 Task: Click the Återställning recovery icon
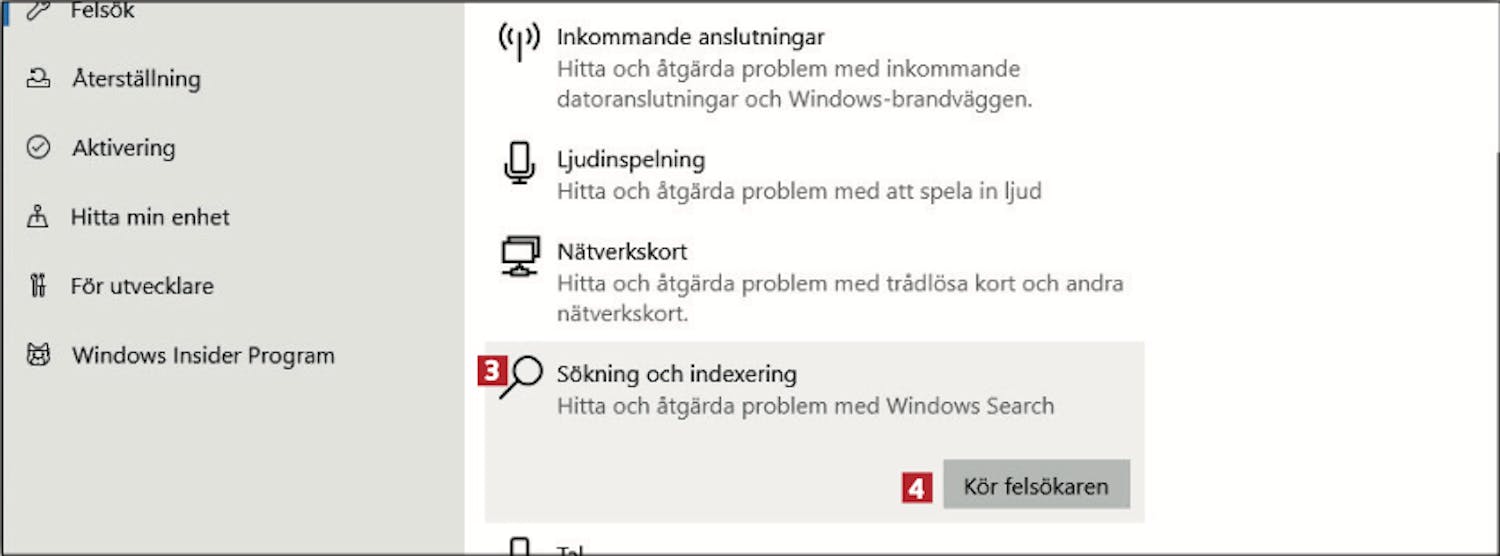click(x=38, y=78)
